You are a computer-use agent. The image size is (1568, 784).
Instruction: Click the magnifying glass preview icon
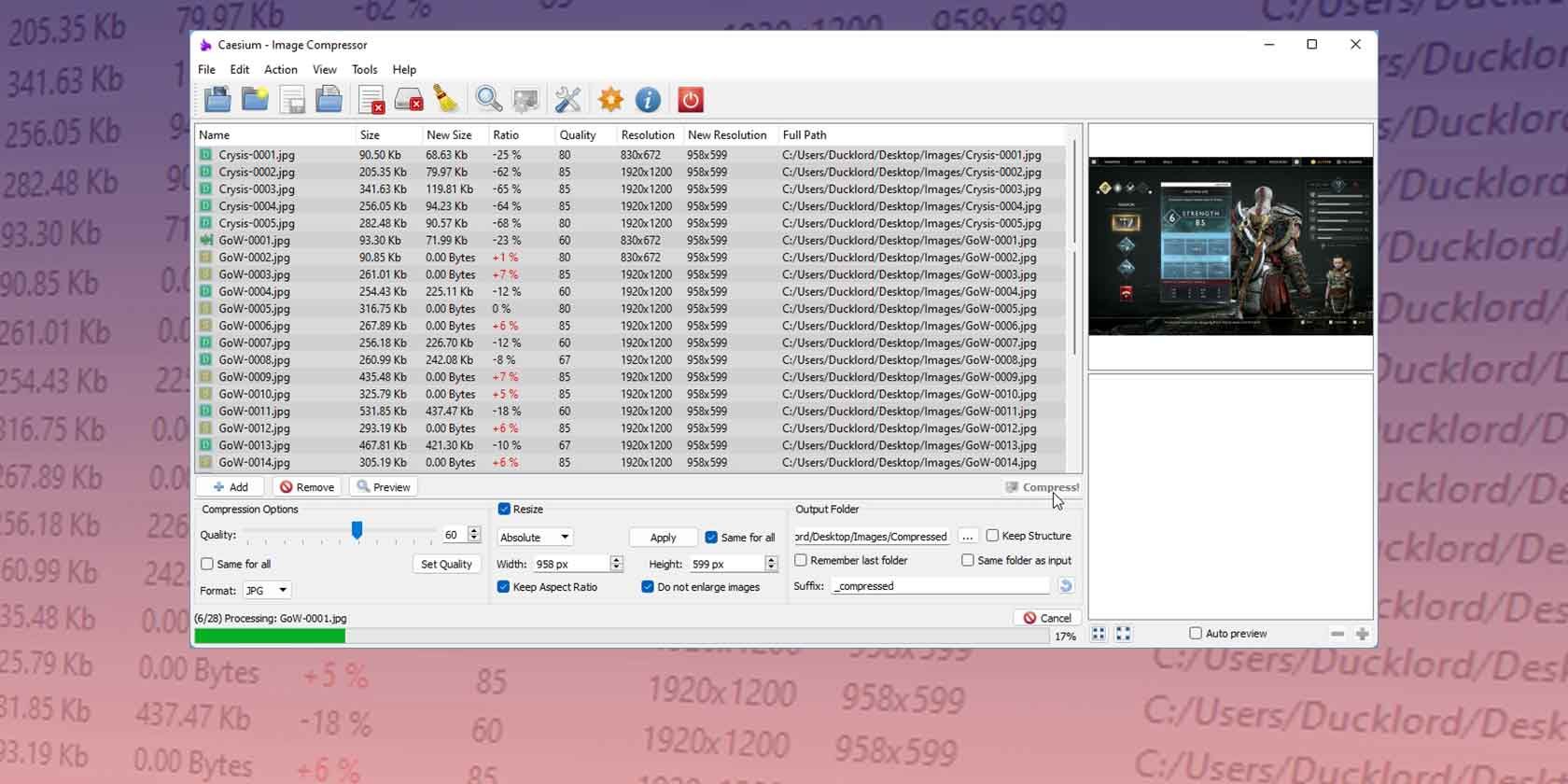(x=488, y=99)
